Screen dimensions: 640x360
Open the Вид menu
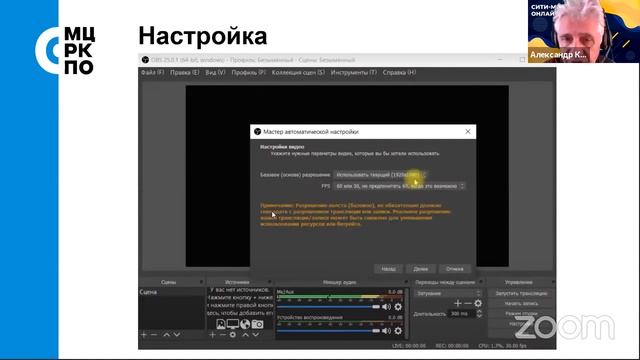[x=215, y=73]
